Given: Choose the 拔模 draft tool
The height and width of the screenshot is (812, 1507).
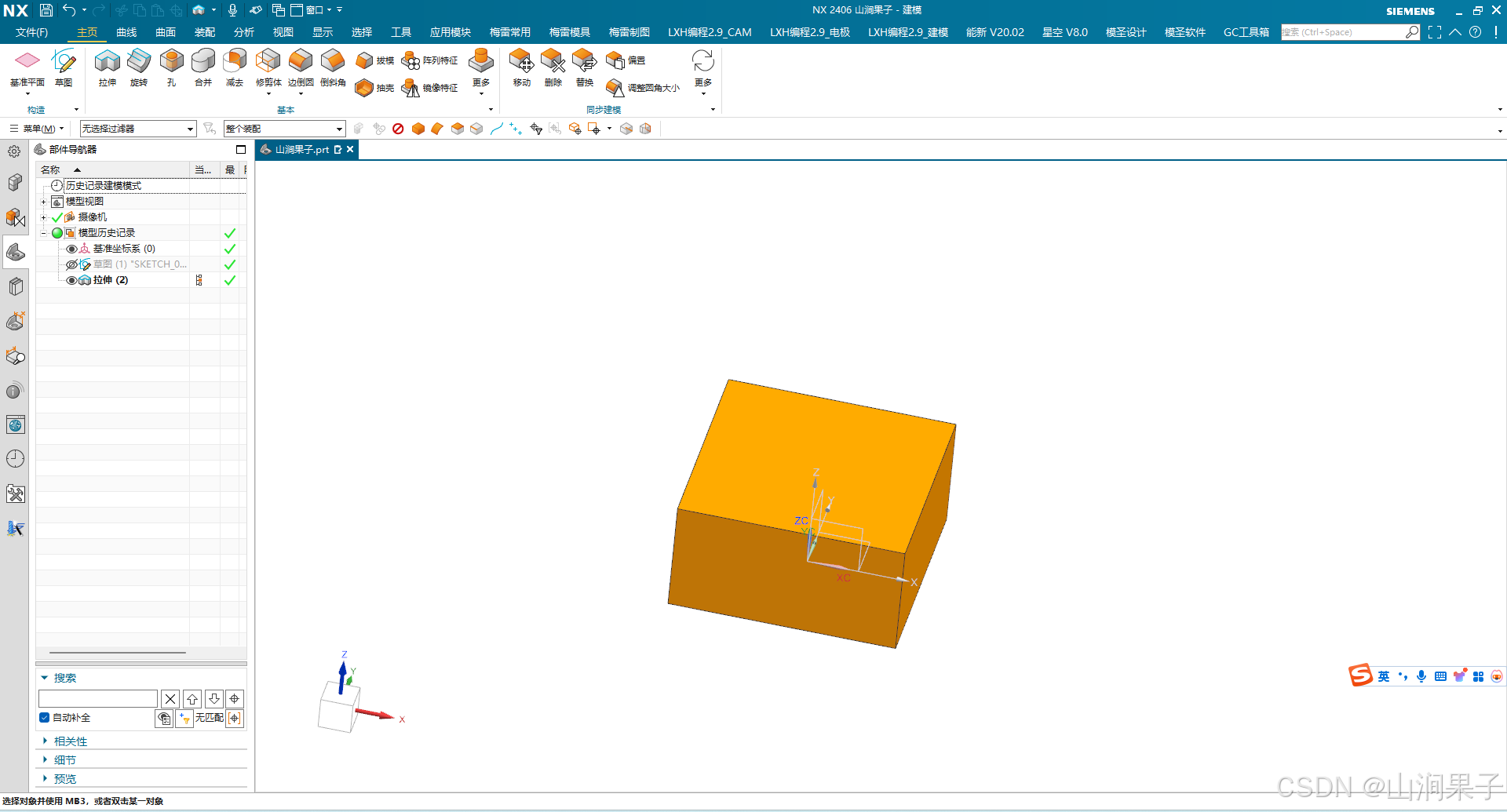Looking at the screenshot, I should (374, 60).
